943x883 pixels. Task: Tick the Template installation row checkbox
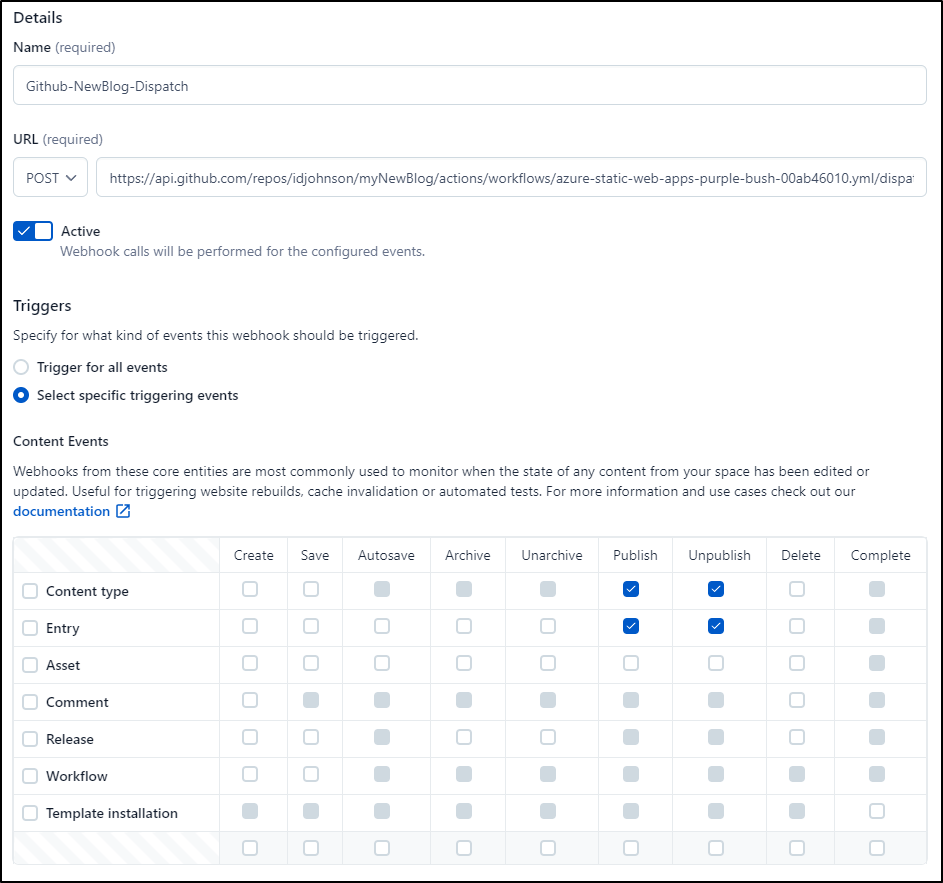click(x=30, y=813)
